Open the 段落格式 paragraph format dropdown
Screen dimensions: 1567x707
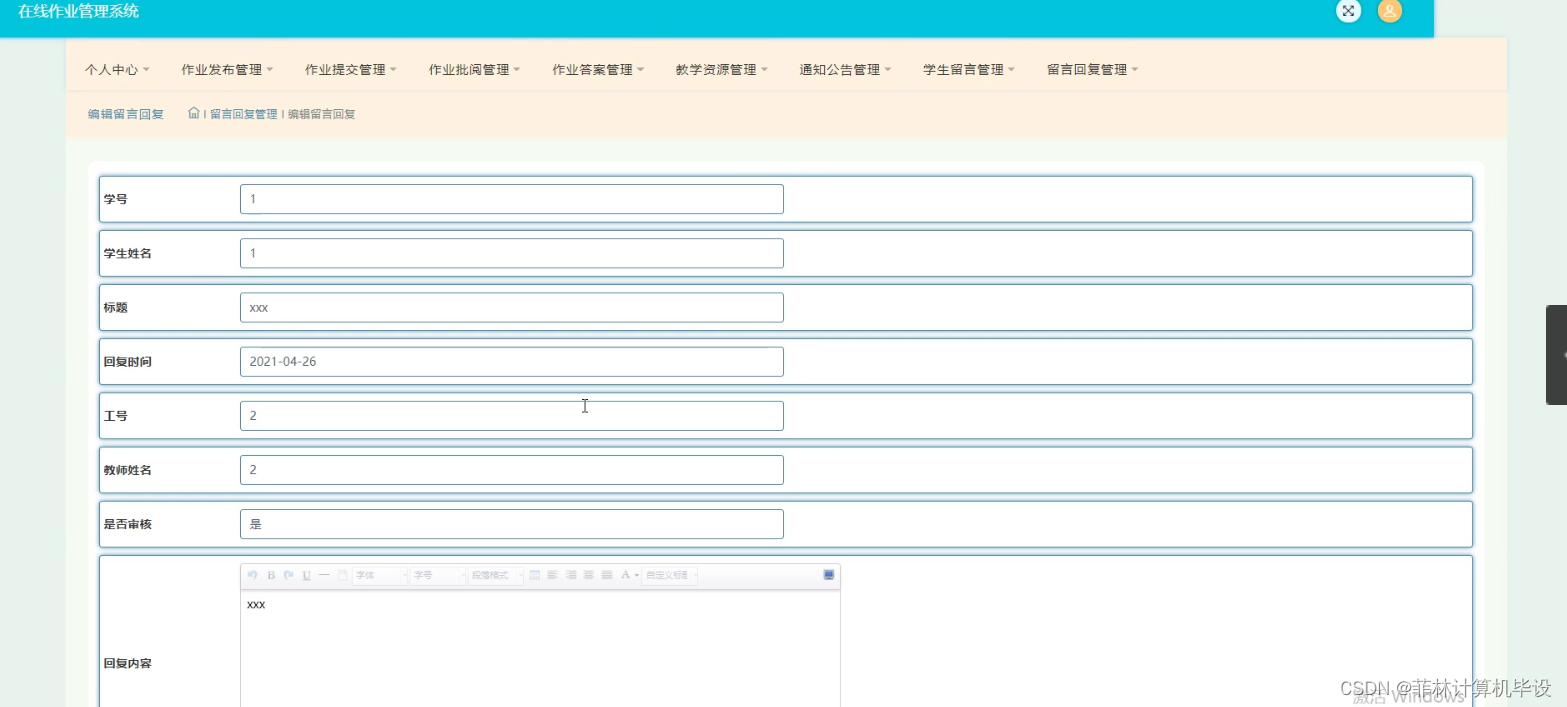coord(496,575)
